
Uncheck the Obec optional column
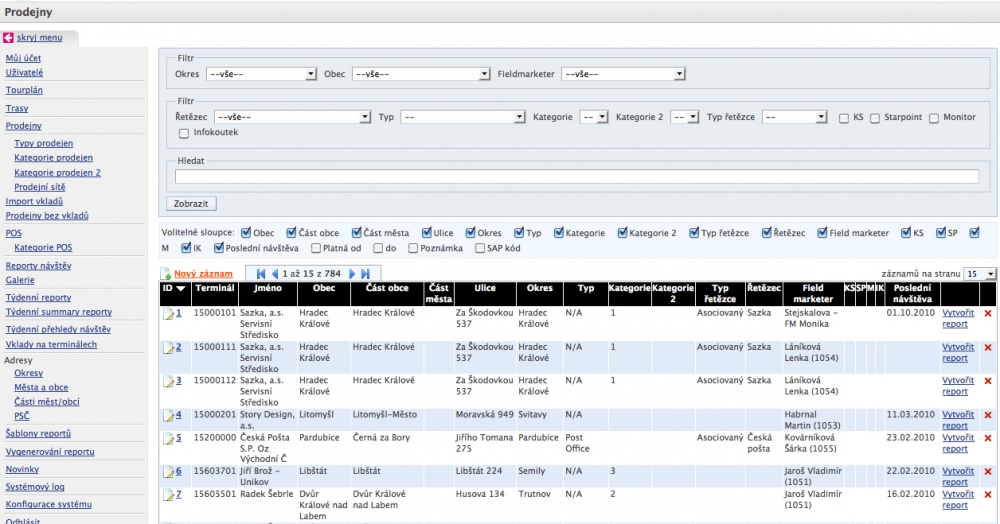point(246,233)
